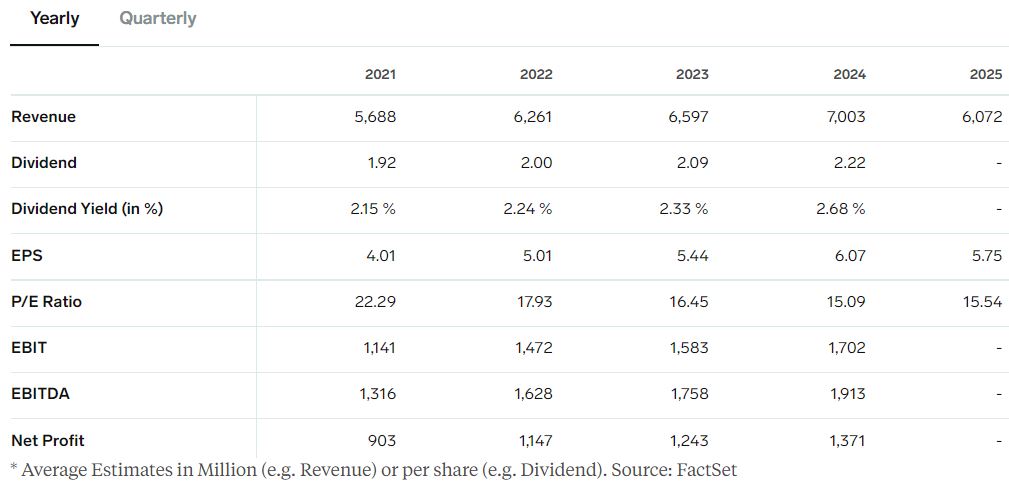
Task: Select the Dividend Yield (in %) label
Action: pyautogui.click(x=87, y=209)
